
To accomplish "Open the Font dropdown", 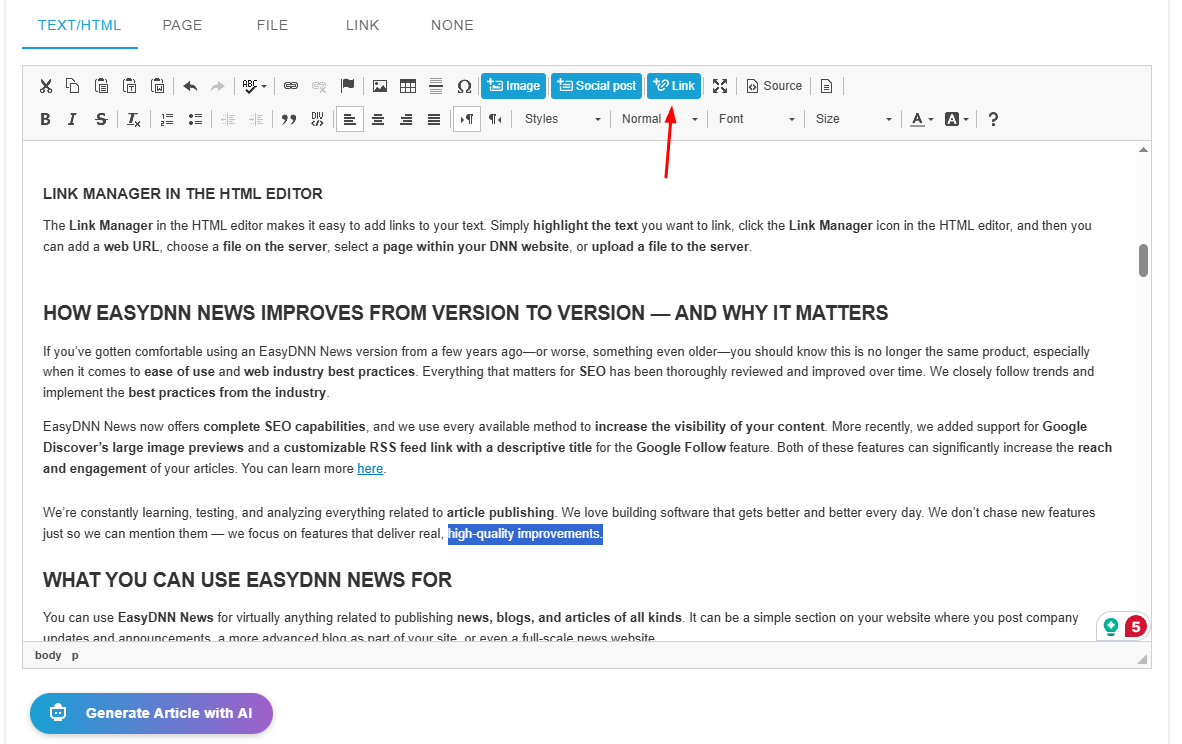I will coord(757,119).
